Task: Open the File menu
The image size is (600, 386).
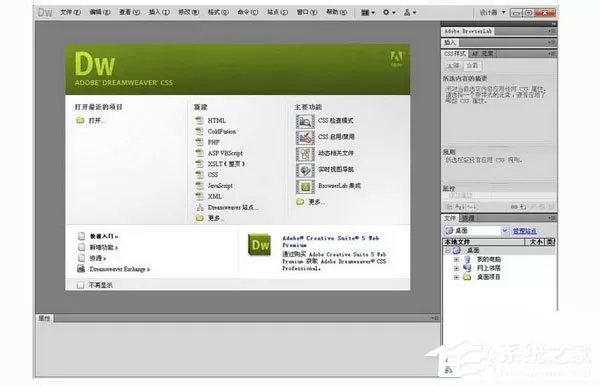Action: pyautogui.click(x=70, y=12)
